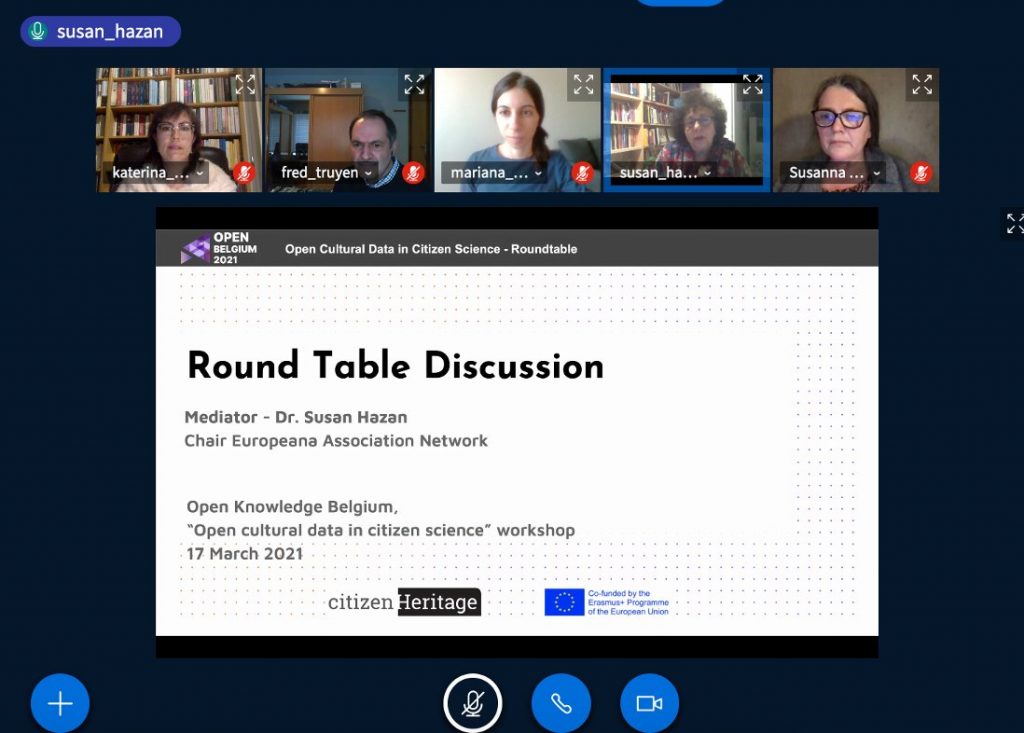This screenshot has height=733, width=1024.
Task: Click the phone audio button
Action: (x=561, y=703)
